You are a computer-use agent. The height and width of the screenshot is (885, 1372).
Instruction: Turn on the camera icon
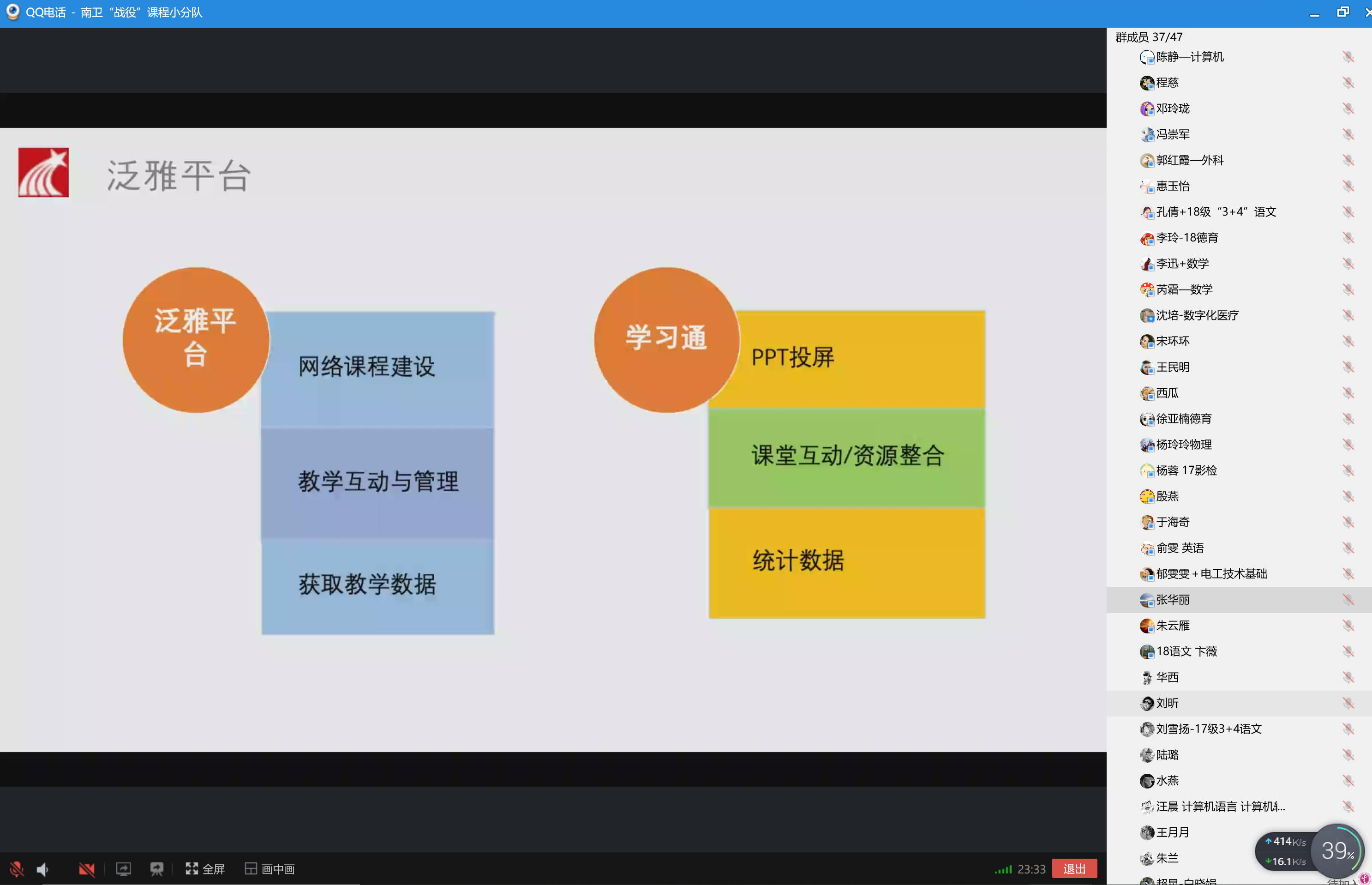coord(87,869)
